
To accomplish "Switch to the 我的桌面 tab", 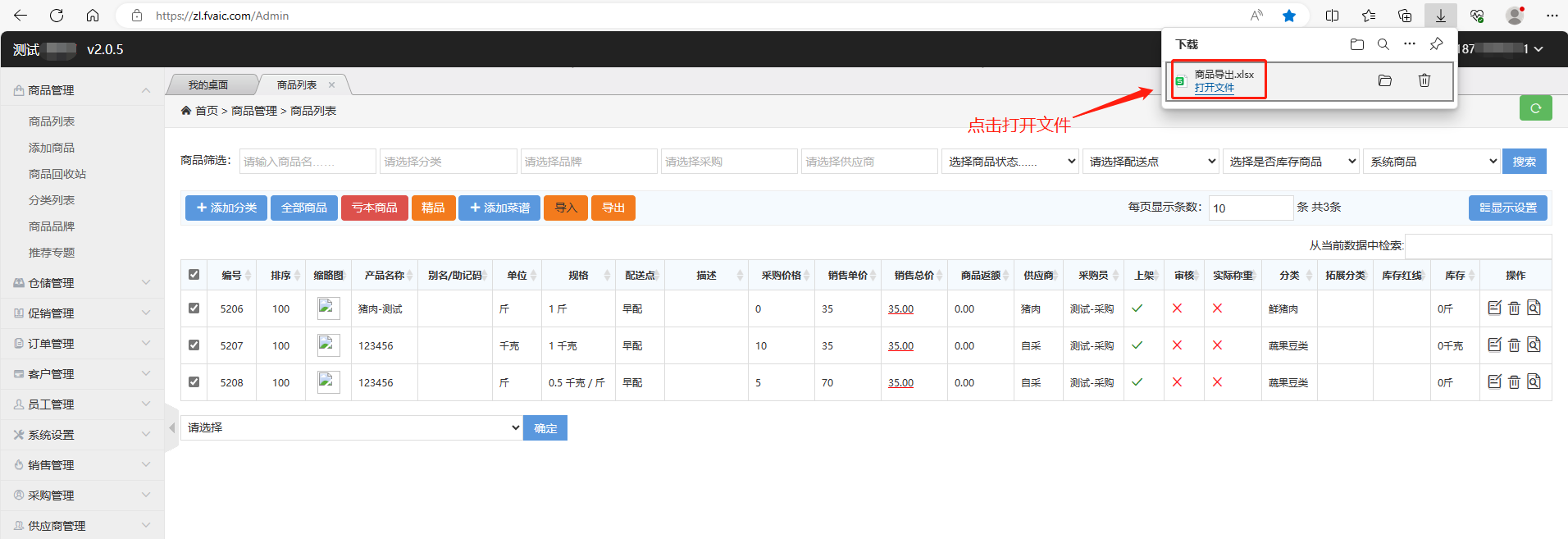I will [208, 85].
